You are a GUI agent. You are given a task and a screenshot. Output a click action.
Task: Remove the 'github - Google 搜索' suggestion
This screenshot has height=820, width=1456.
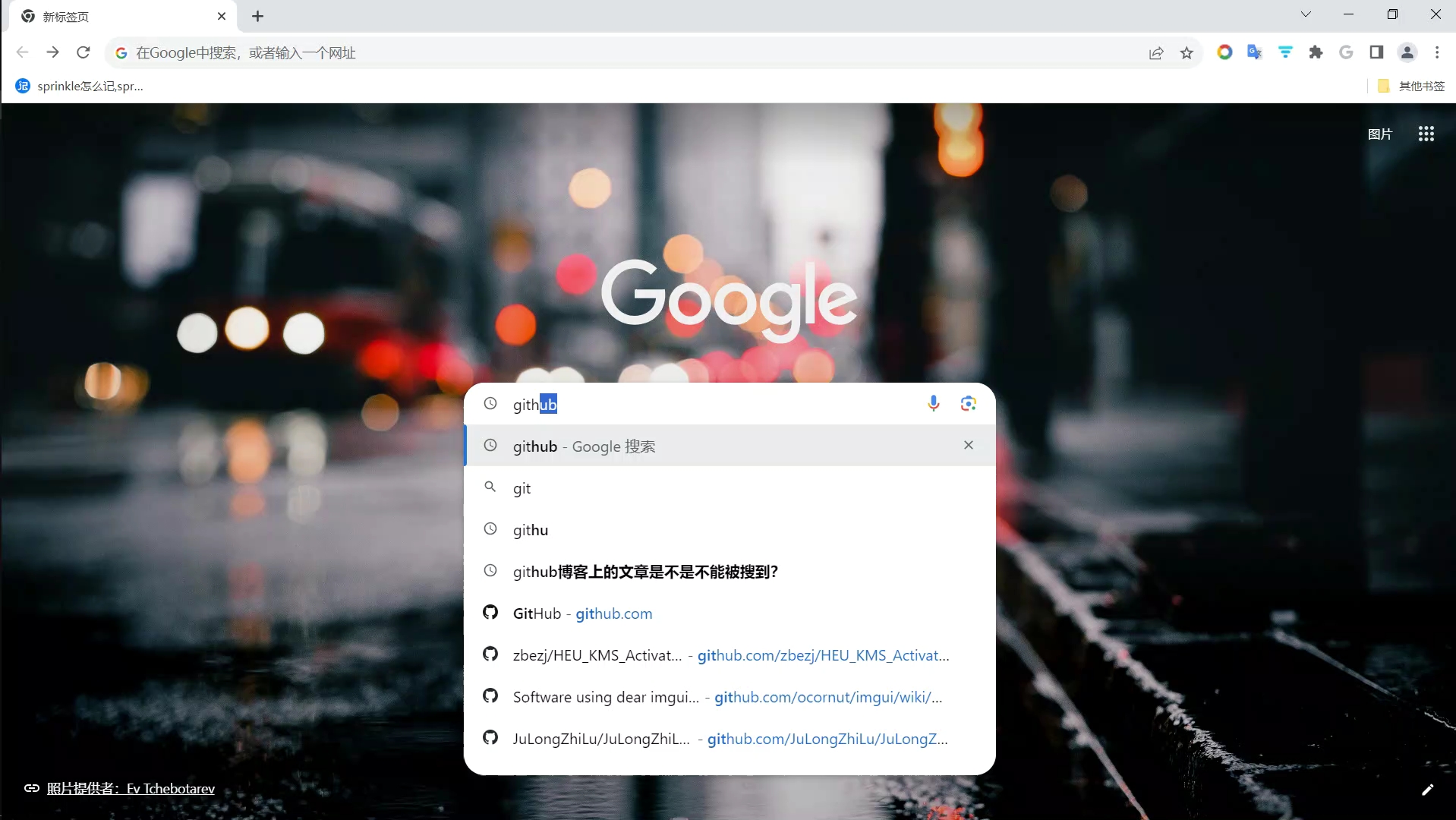click(x=968, y=445)
